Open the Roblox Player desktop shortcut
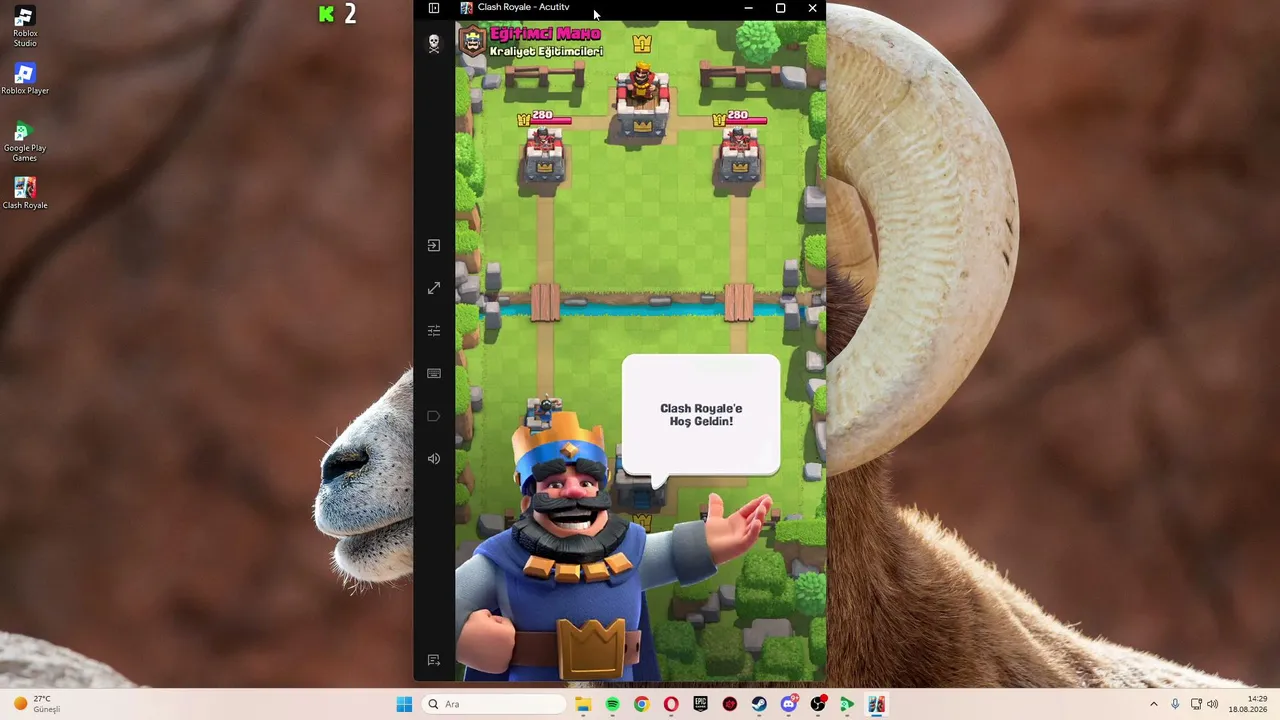Image resolution: width=1280 pixels, height=720 pixels. [x=25, y=79]
